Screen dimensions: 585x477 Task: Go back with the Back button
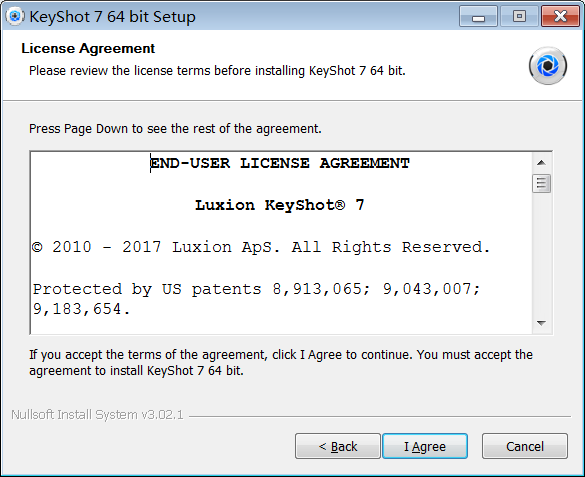[x=338, y=446]
